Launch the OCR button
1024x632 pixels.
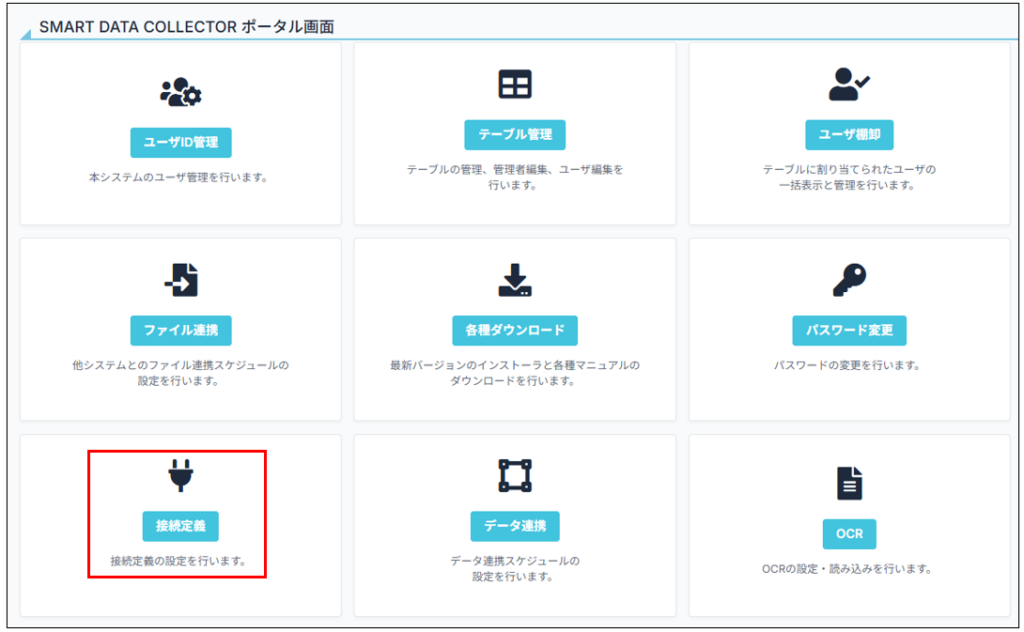[x=849, y=534]
